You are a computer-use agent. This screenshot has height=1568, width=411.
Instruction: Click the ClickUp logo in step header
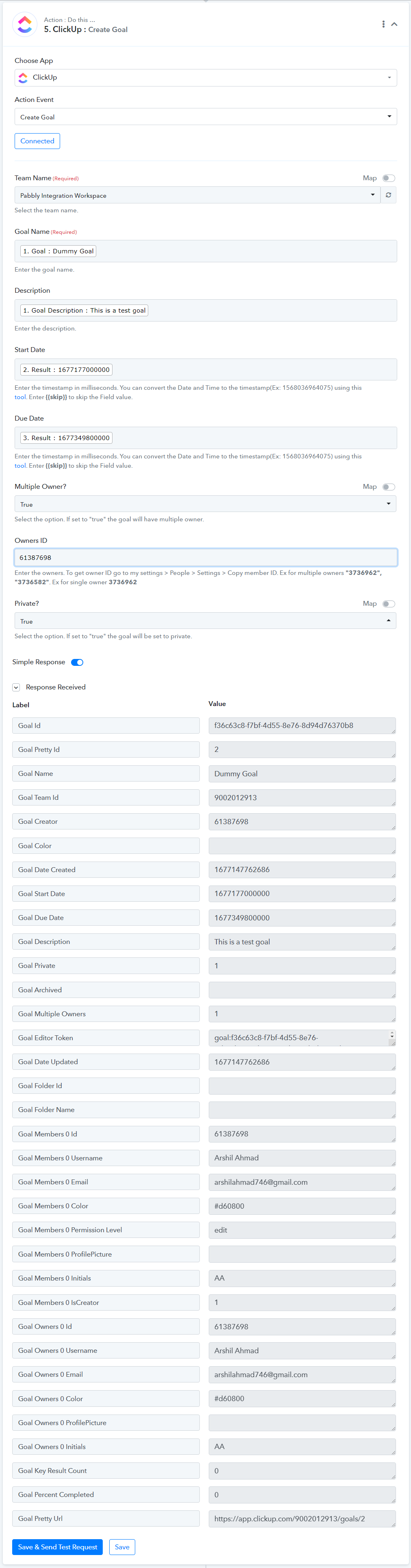click(25, 24)
